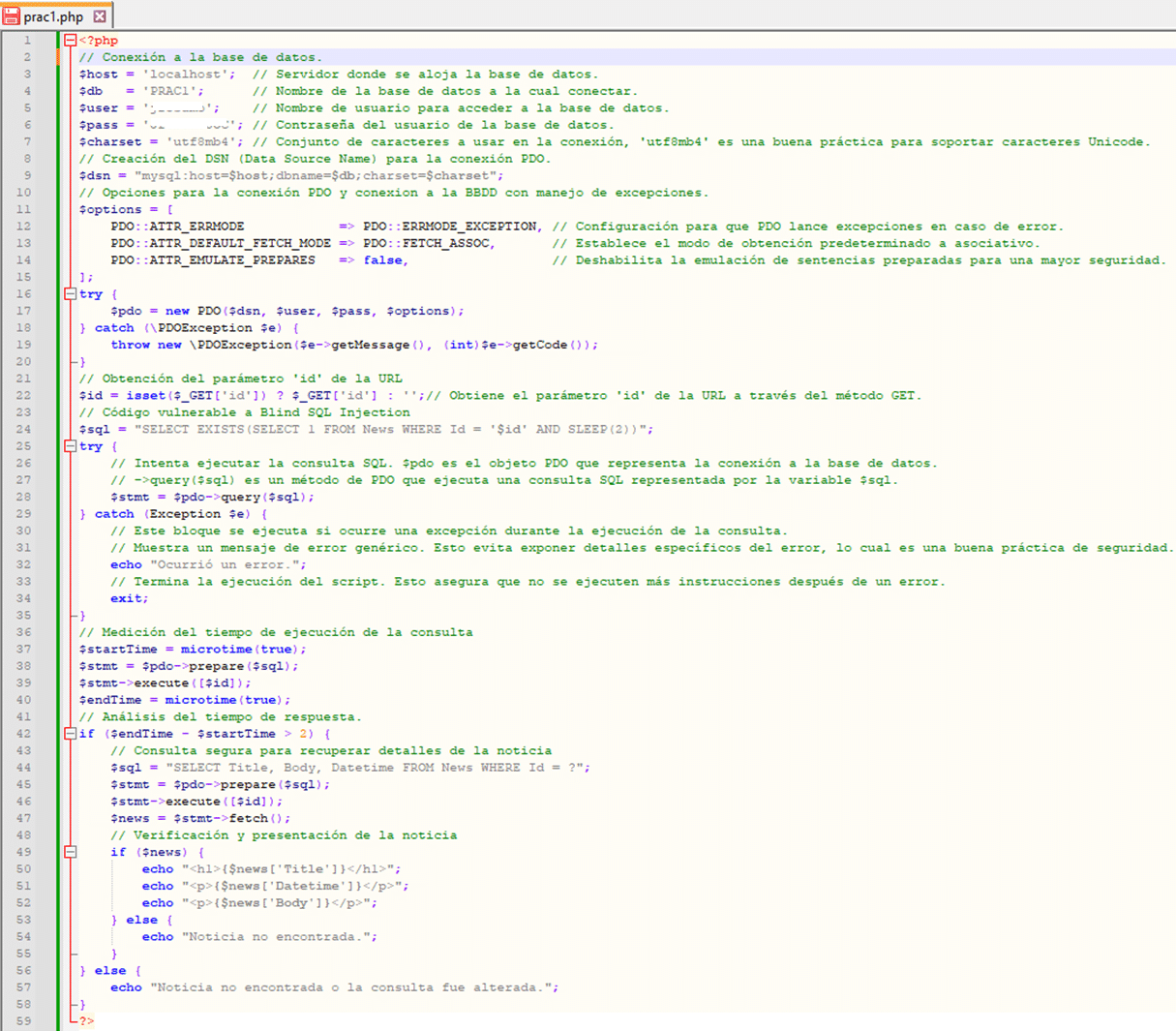
Task: Collapse the second try block on line 25
Action: [x=70, y=446]
